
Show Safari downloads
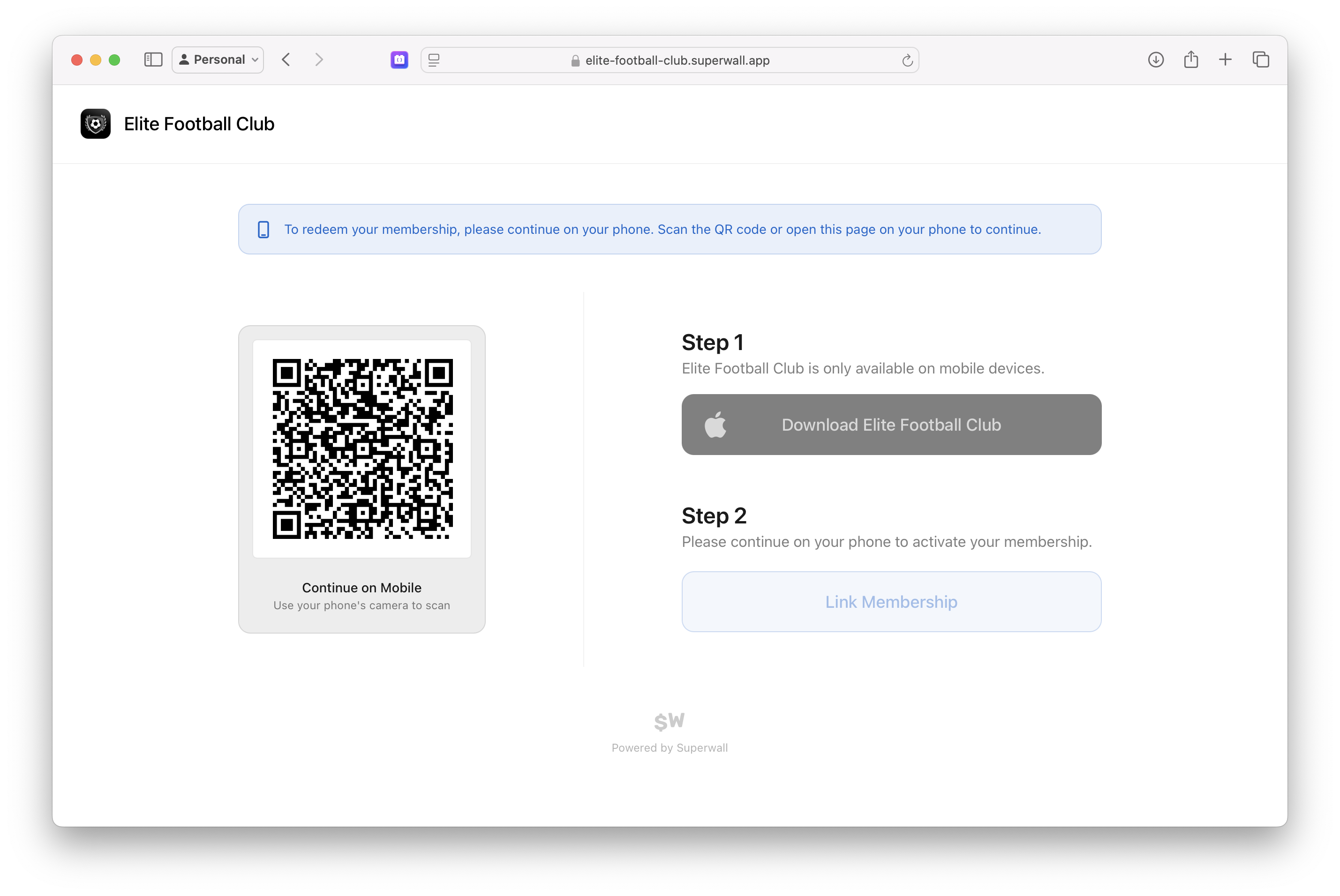click(1155, 60)
